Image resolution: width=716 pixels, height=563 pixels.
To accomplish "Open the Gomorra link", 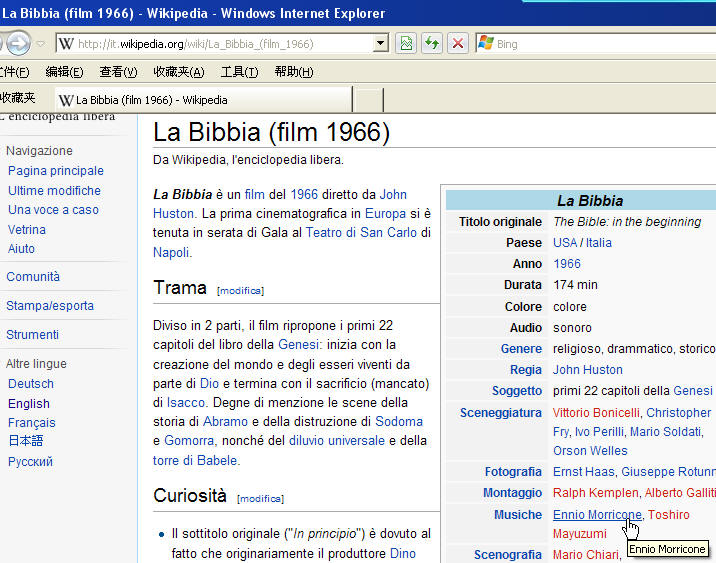I will (x=189, y=440).
